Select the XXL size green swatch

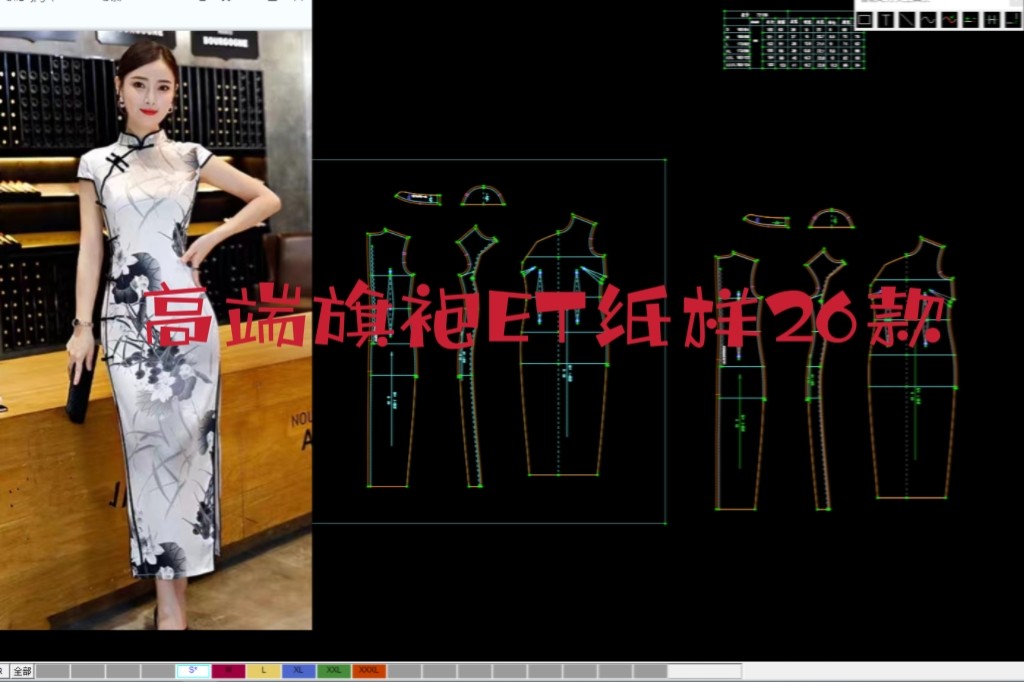click(x=334, y=671)
